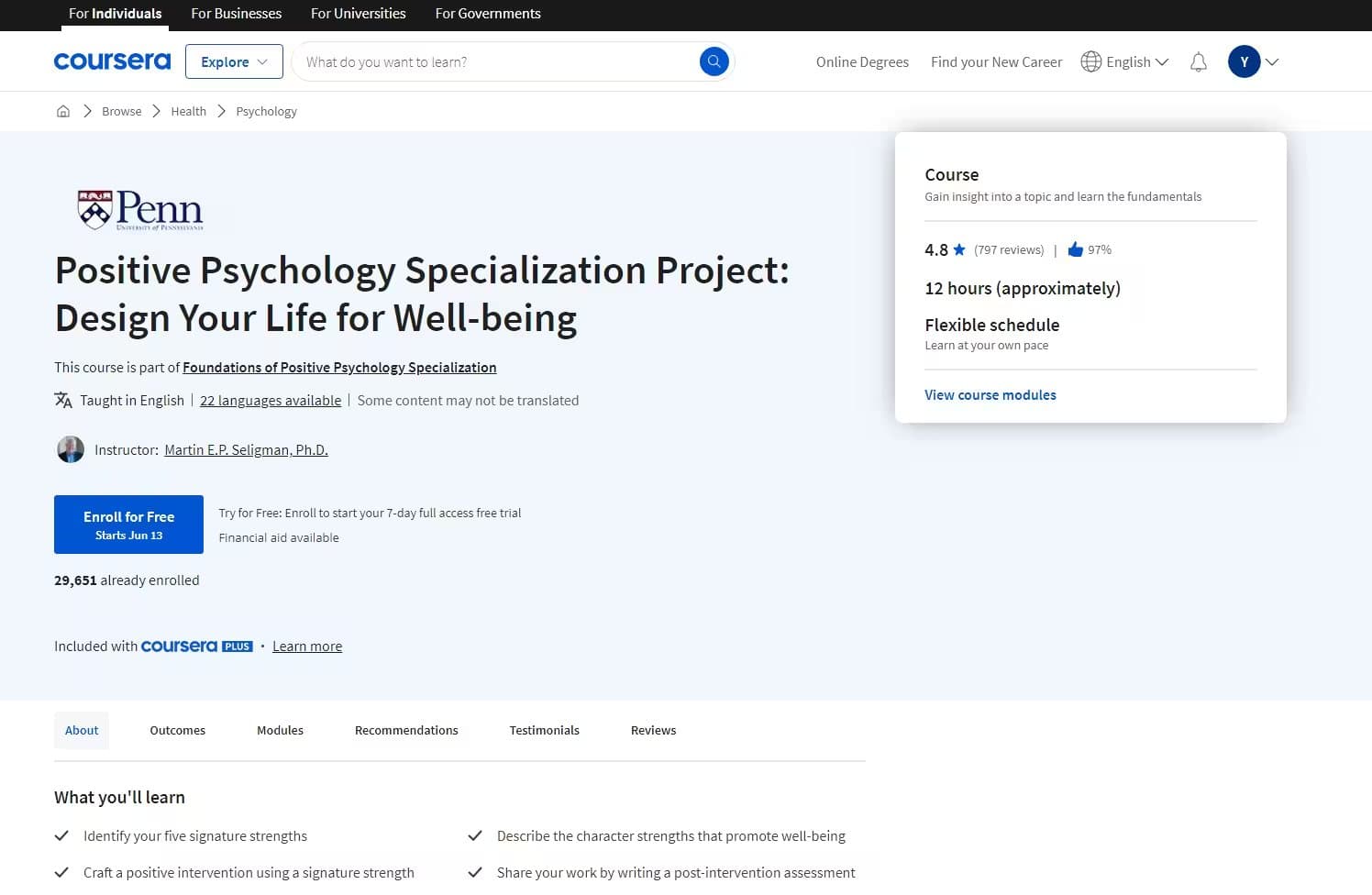Screen dimensions: 1372x895
Task: Click Financial aid available text
Action: (279, 537)
